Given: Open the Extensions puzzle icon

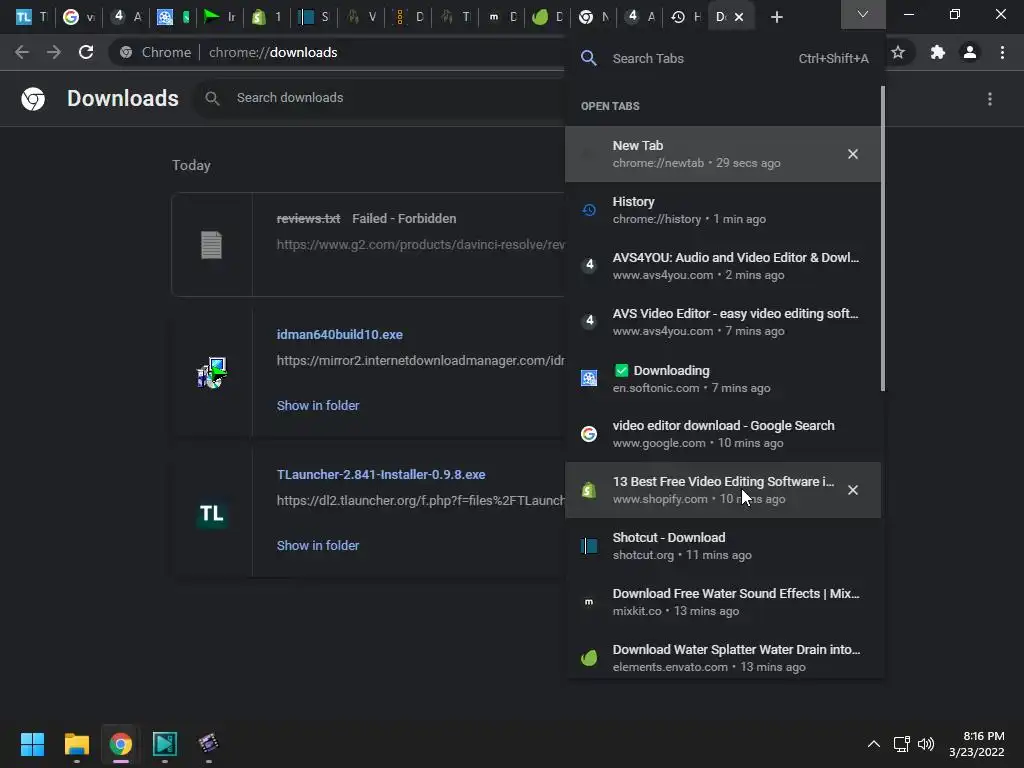Looking at the screenshot, I should (938, 52).
